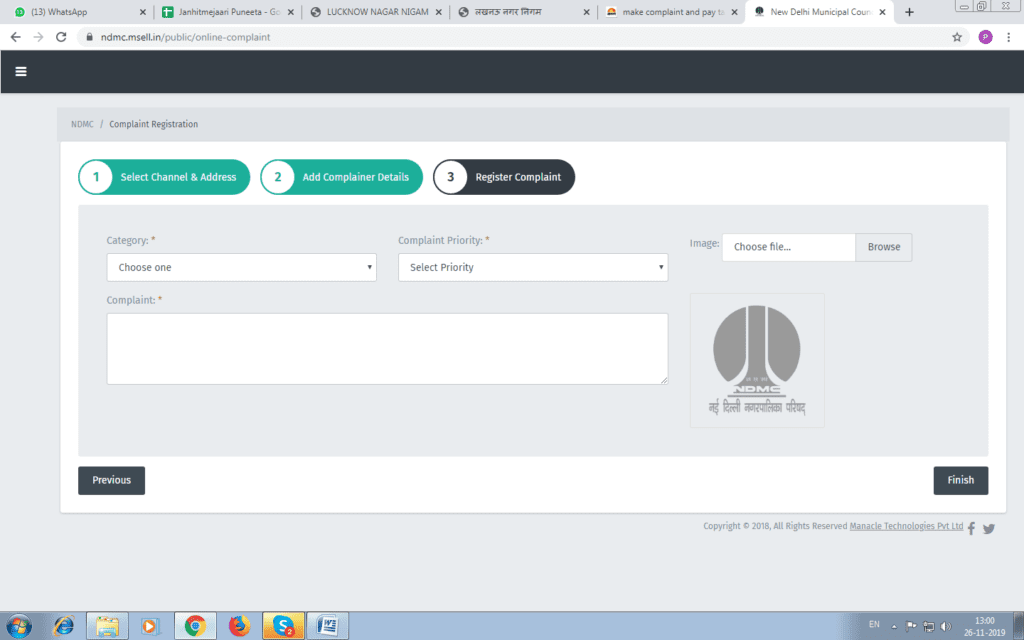Open the Complaint Priority dropdown
The width and height of the screenshot is (1024, 640).
[x=532, y=267]
